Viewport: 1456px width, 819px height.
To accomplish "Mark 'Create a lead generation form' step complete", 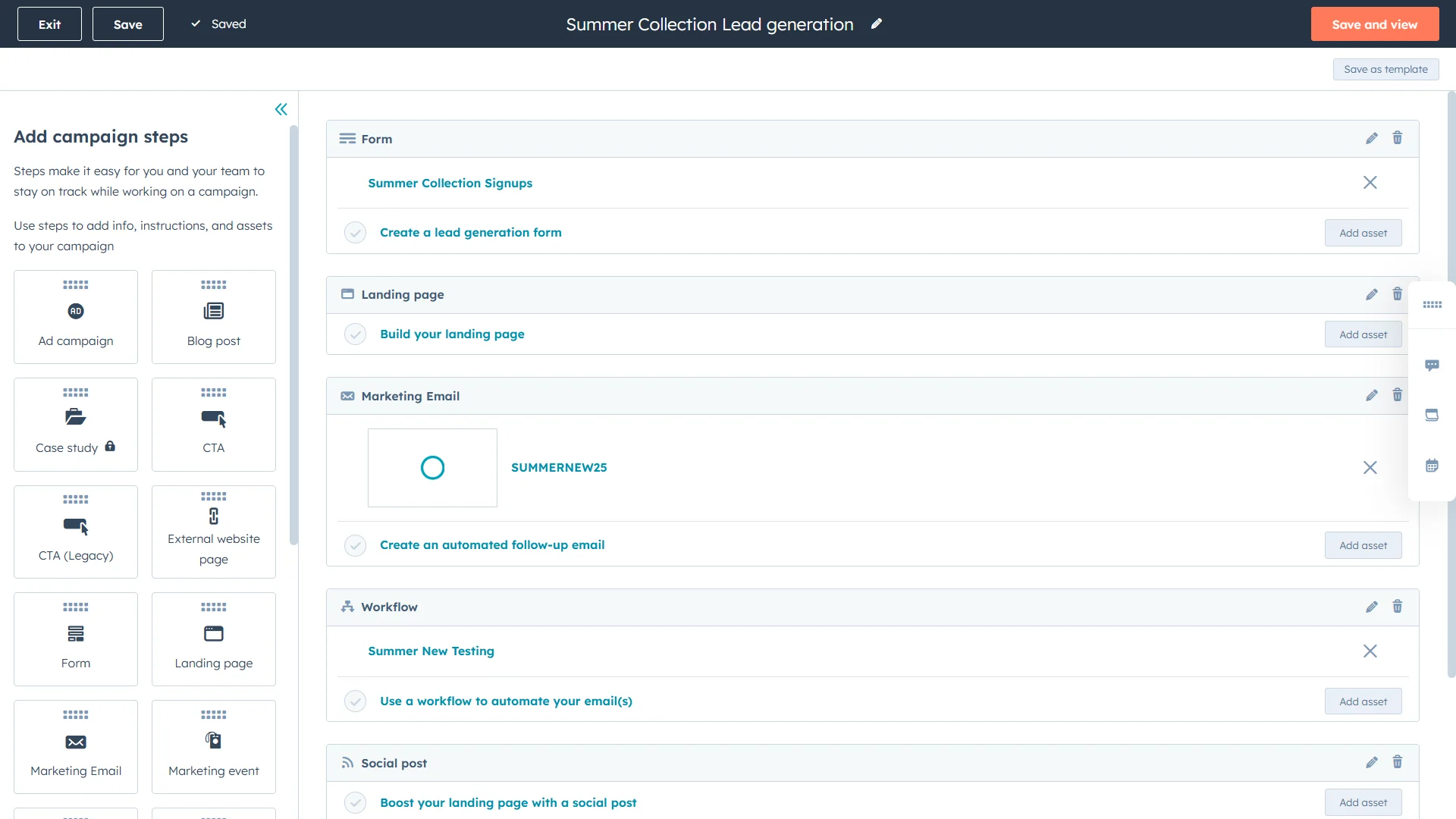I will click(355, 232).
